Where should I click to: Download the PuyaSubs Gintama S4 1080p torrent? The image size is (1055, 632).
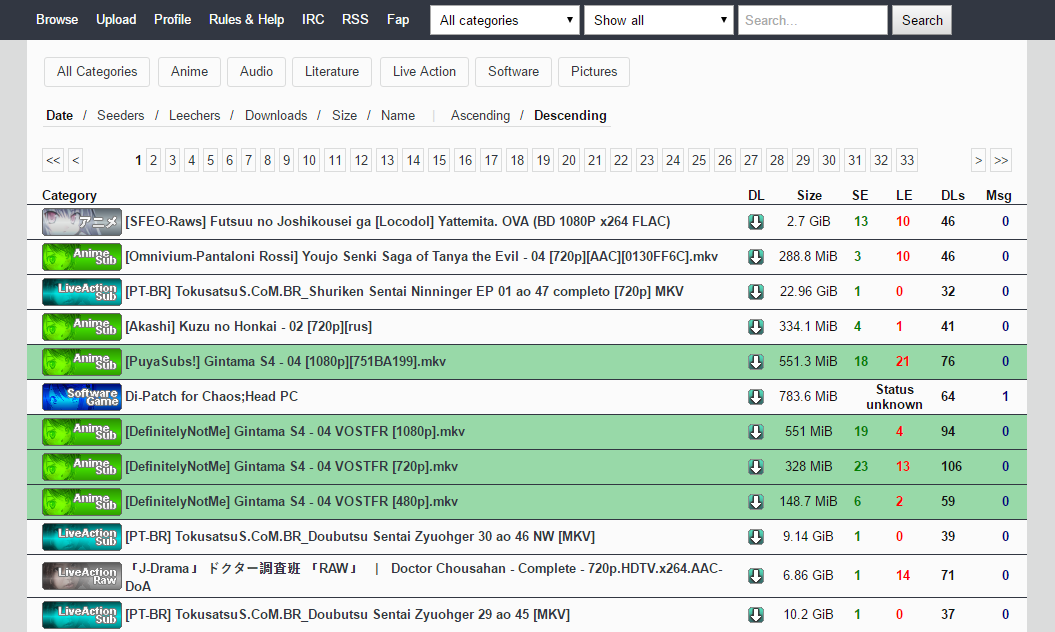(x=756, y=362)
